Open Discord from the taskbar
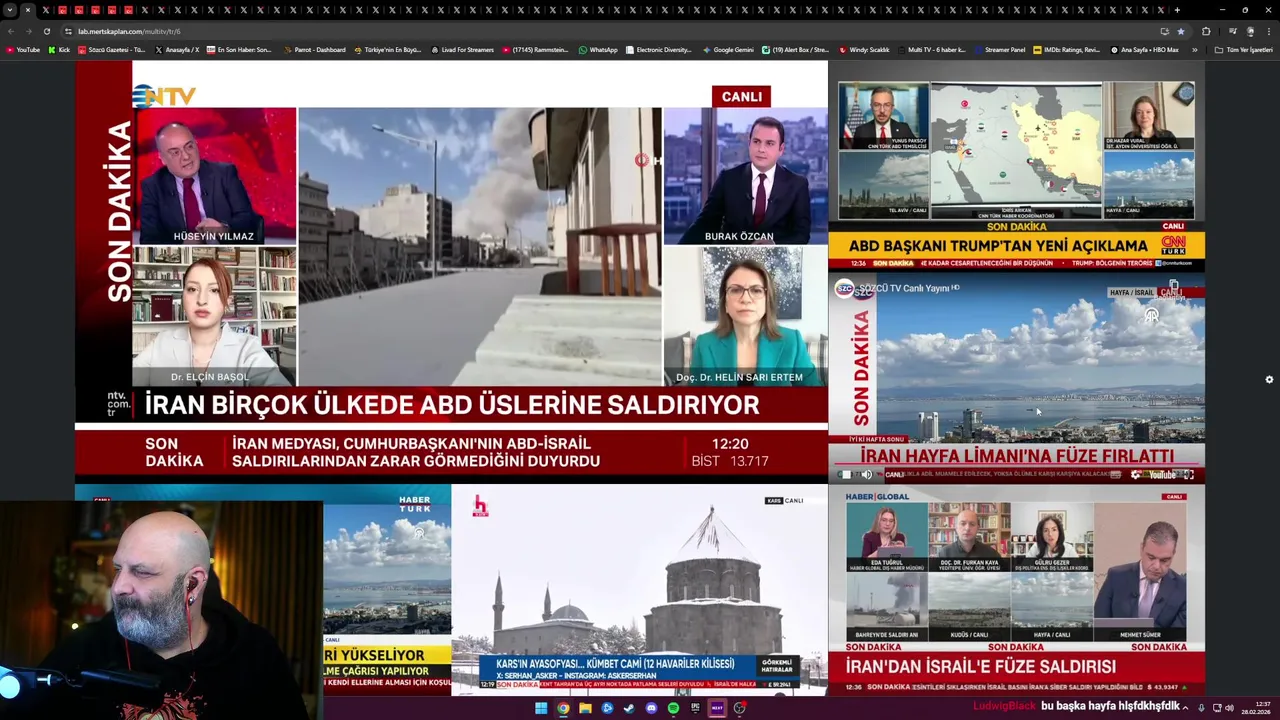 click(x=651, y=708)
